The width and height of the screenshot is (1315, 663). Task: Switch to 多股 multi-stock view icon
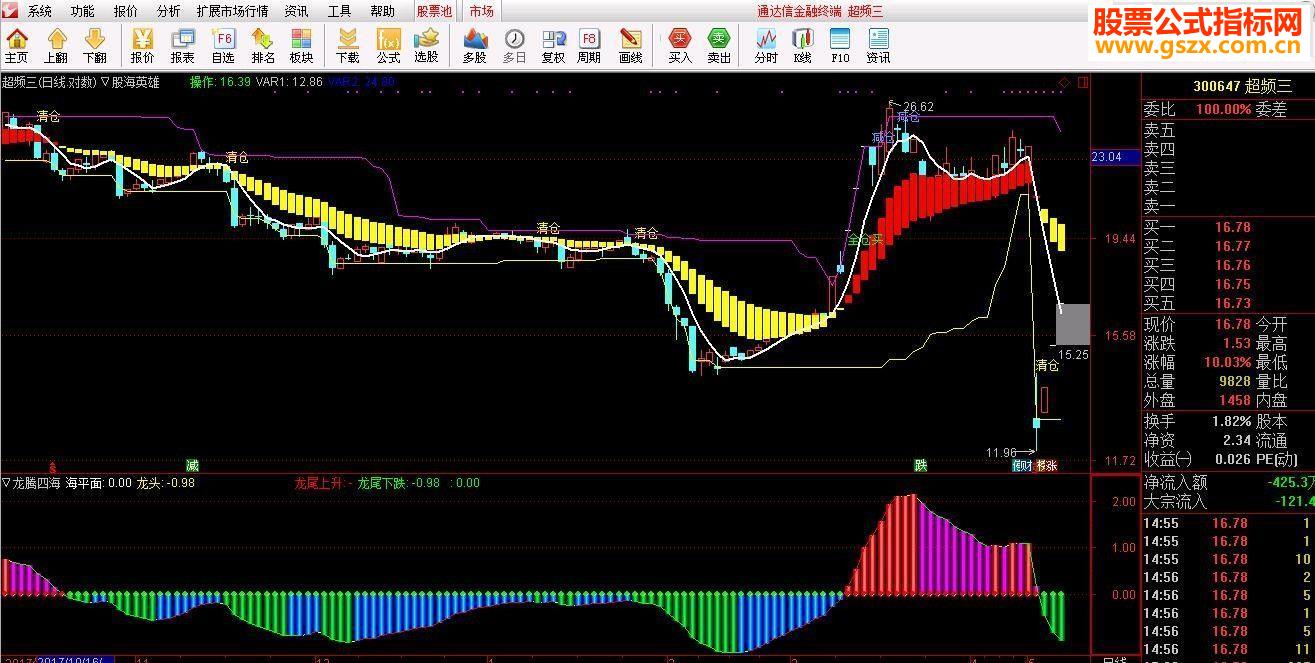pyautogui.click(x=474, y=46)
